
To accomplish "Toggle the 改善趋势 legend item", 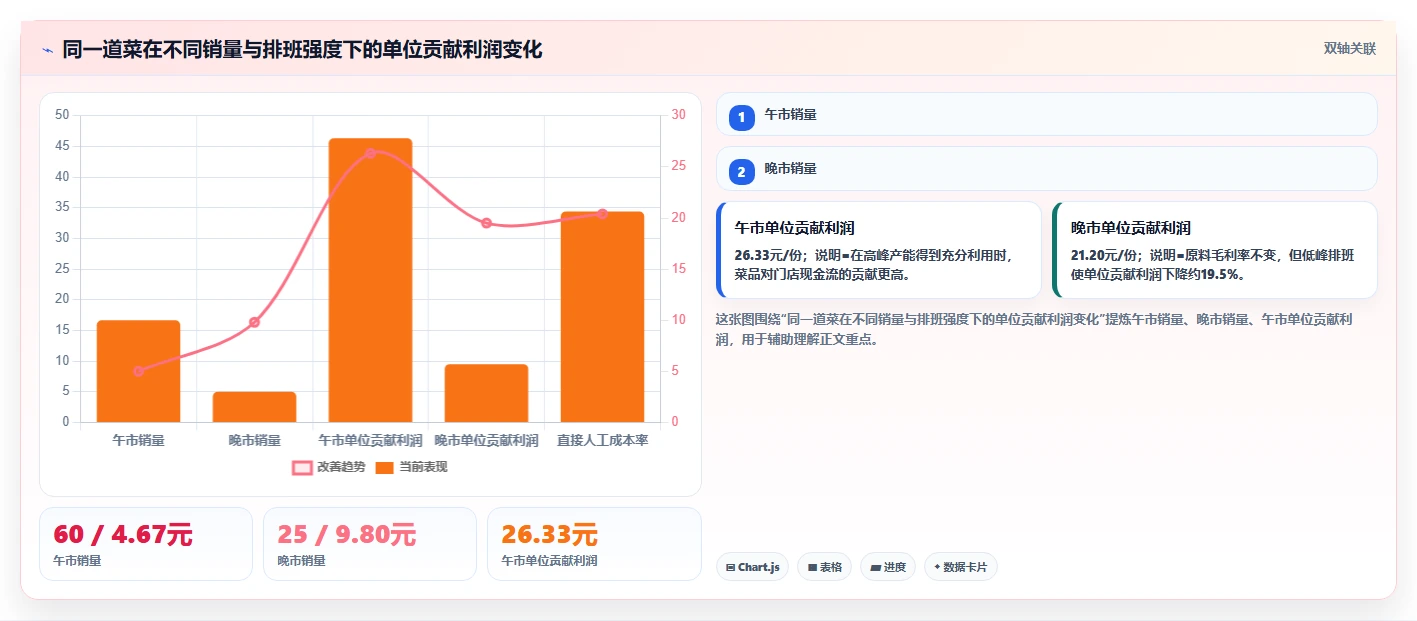I will pyautogui.click(x=328, y=467).
